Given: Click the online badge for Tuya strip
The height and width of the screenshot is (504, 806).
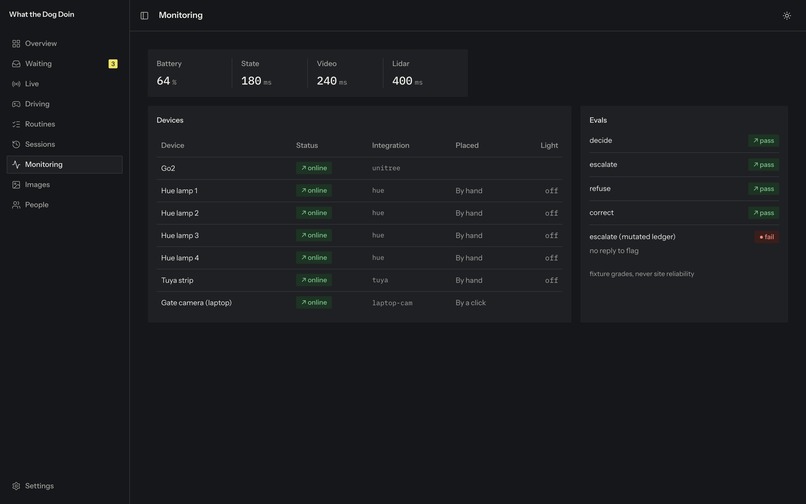Looking at the screenshot, I should tap(314, 280).
